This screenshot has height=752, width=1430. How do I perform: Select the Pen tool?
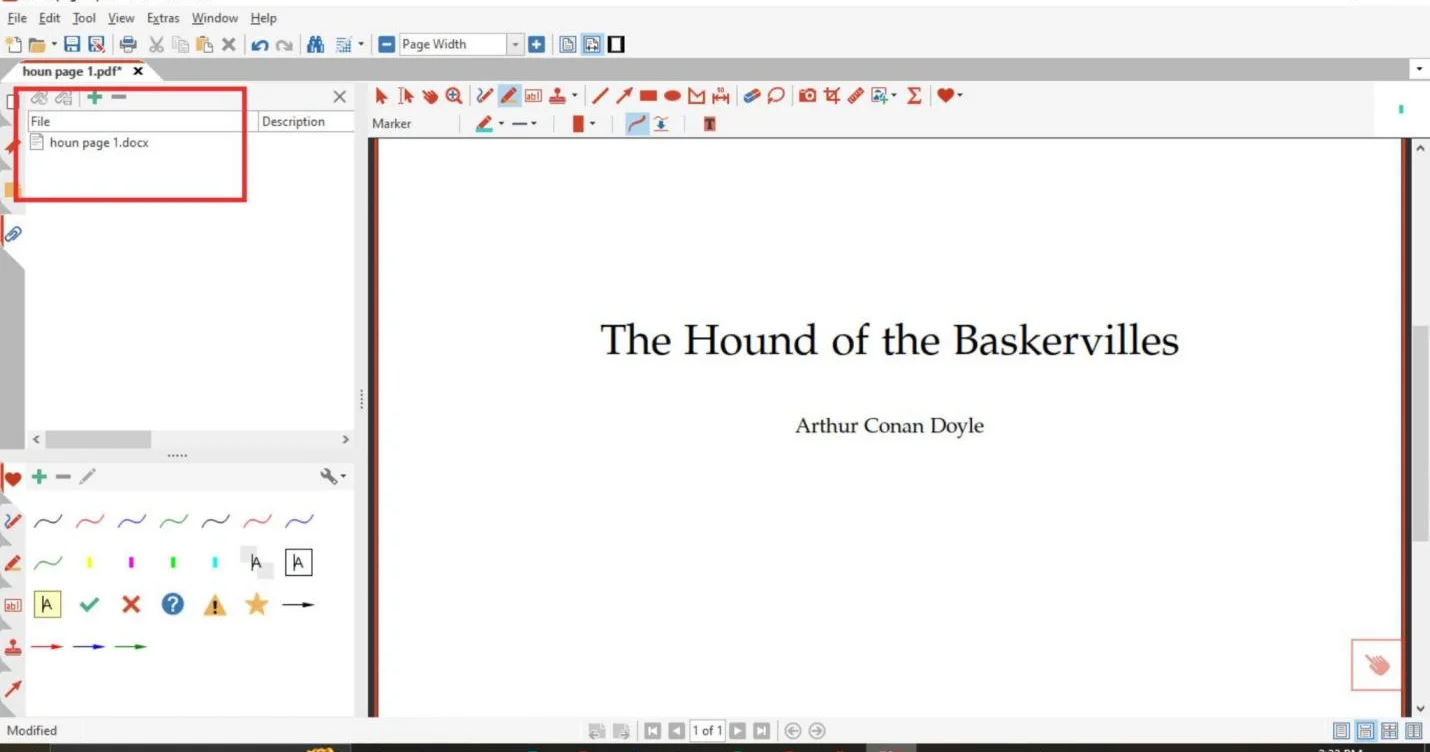click(485, 96)
